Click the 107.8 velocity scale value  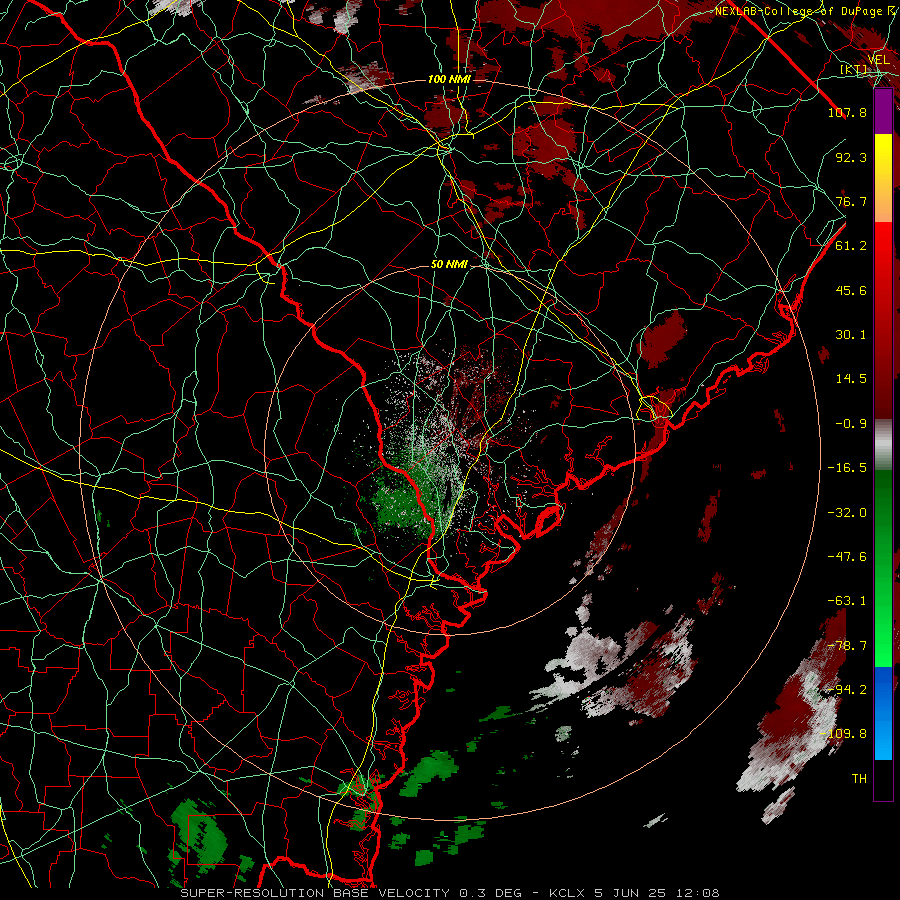(847, 112)
